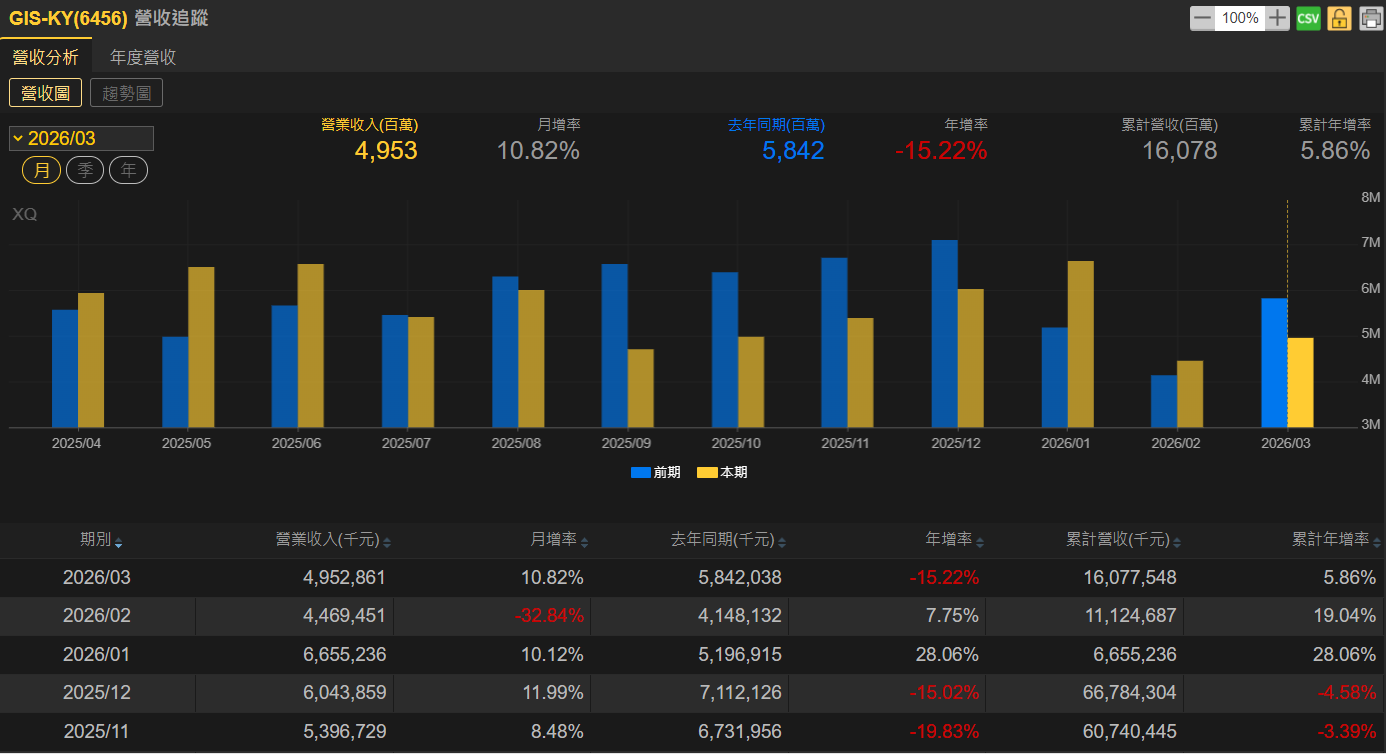Click the zoom in plus button
This screenshot has height=755, width=1386.
[1277, 18]
